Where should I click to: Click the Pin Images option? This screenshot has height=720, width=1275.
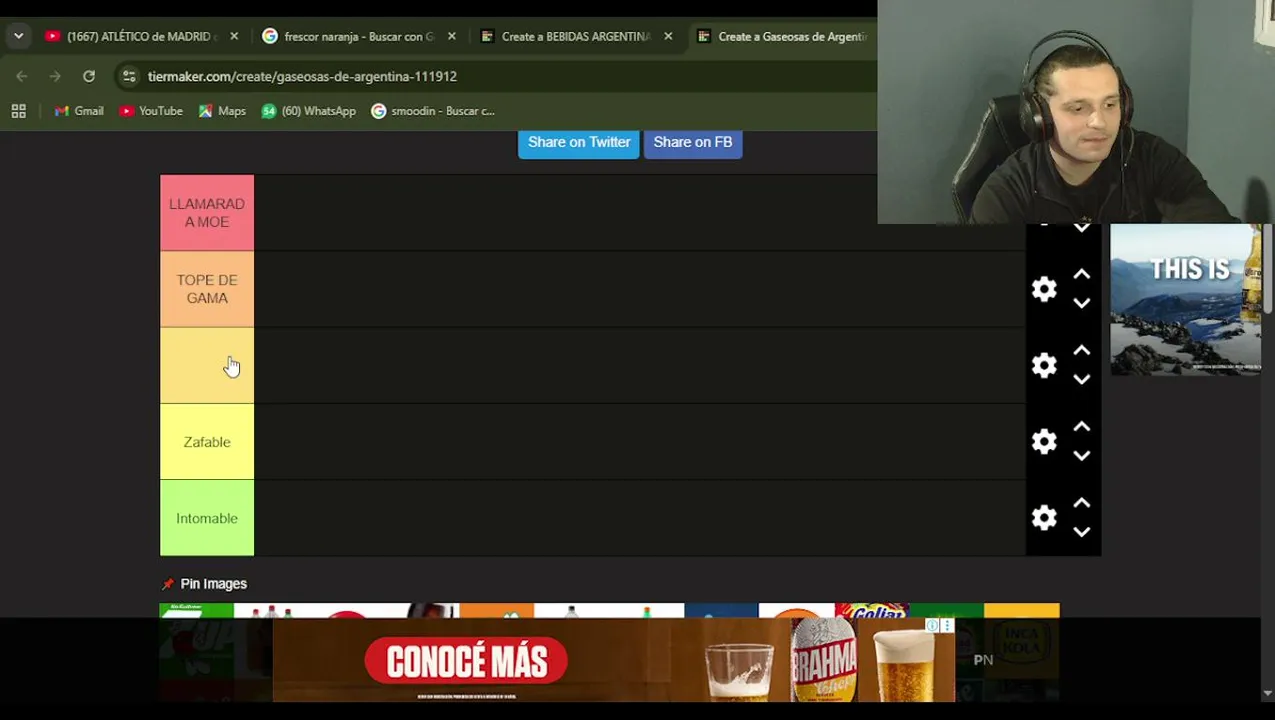tap(204, 584)
